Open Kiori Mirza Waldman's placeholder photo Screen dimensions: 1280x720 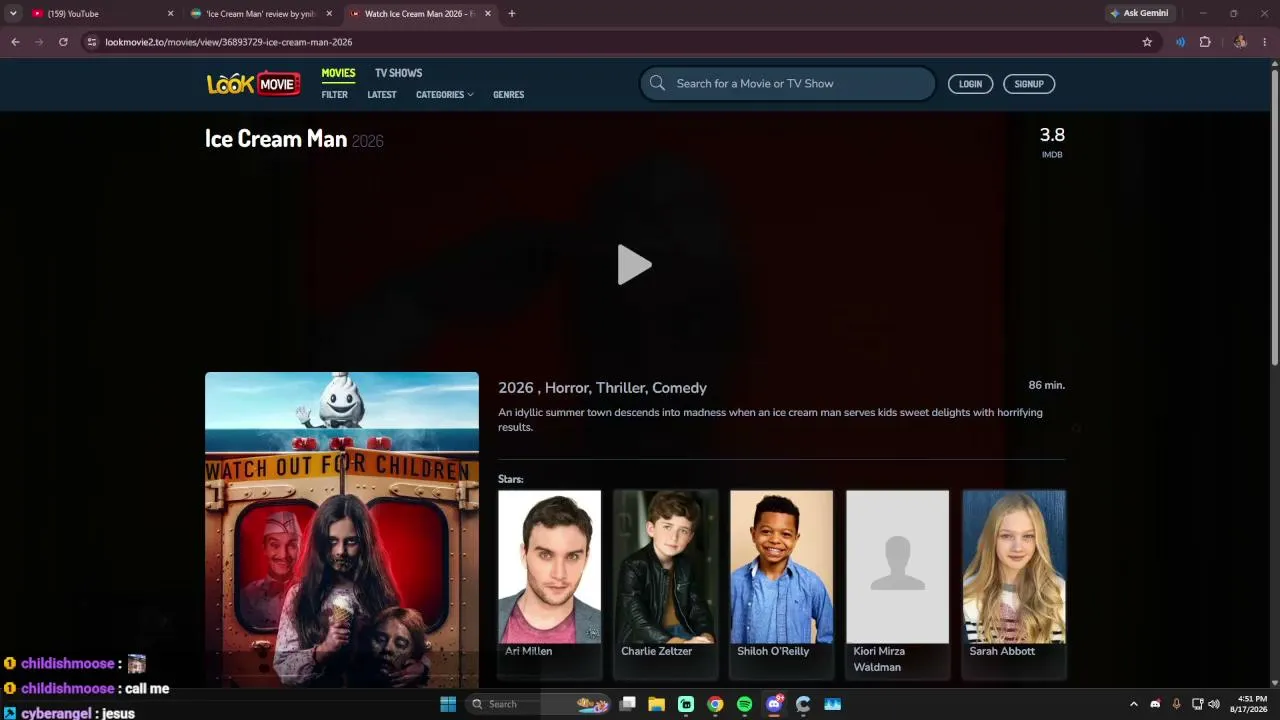click(x=898, y=566)
